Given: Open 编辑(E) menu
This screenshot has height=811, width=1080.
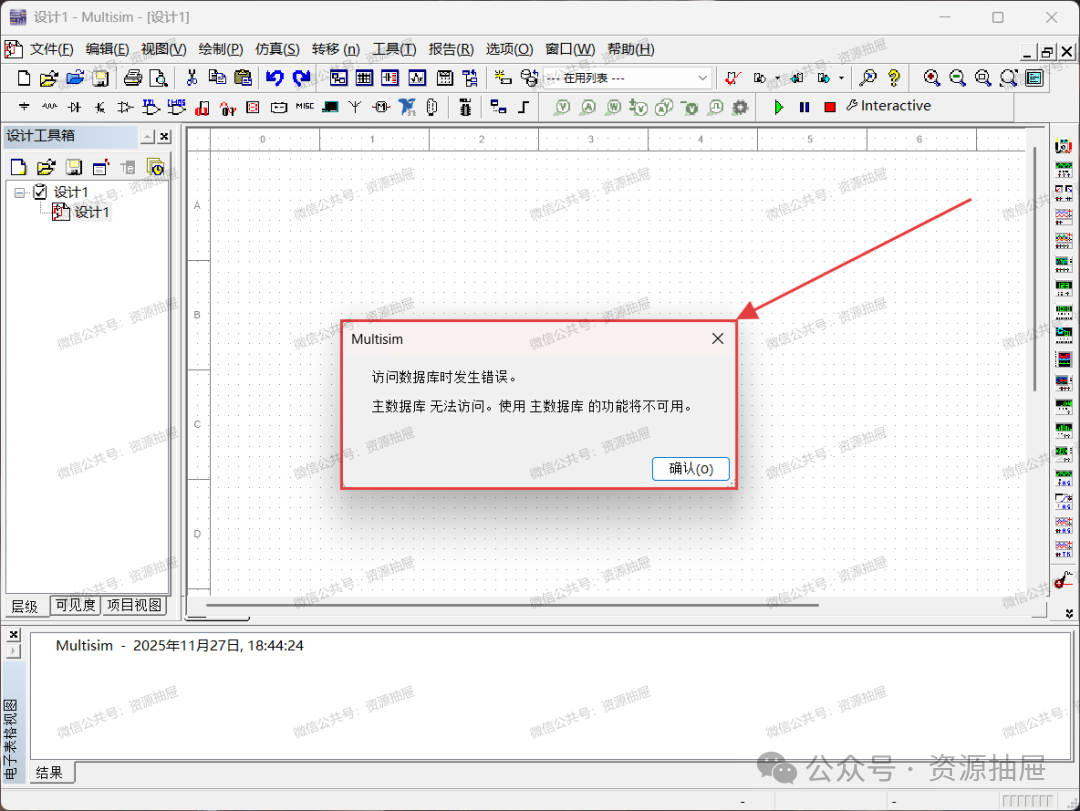Looking at the screenshot, I should coord(107,50).
